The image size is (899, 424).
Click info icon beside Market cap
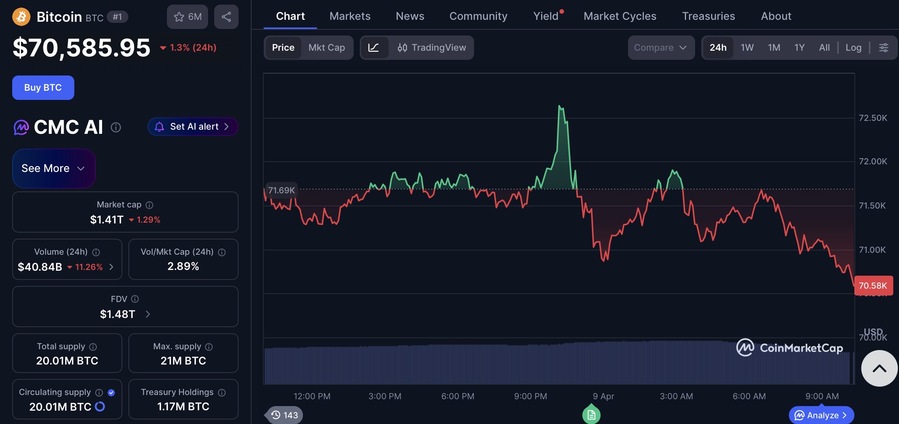pos(149,204)
